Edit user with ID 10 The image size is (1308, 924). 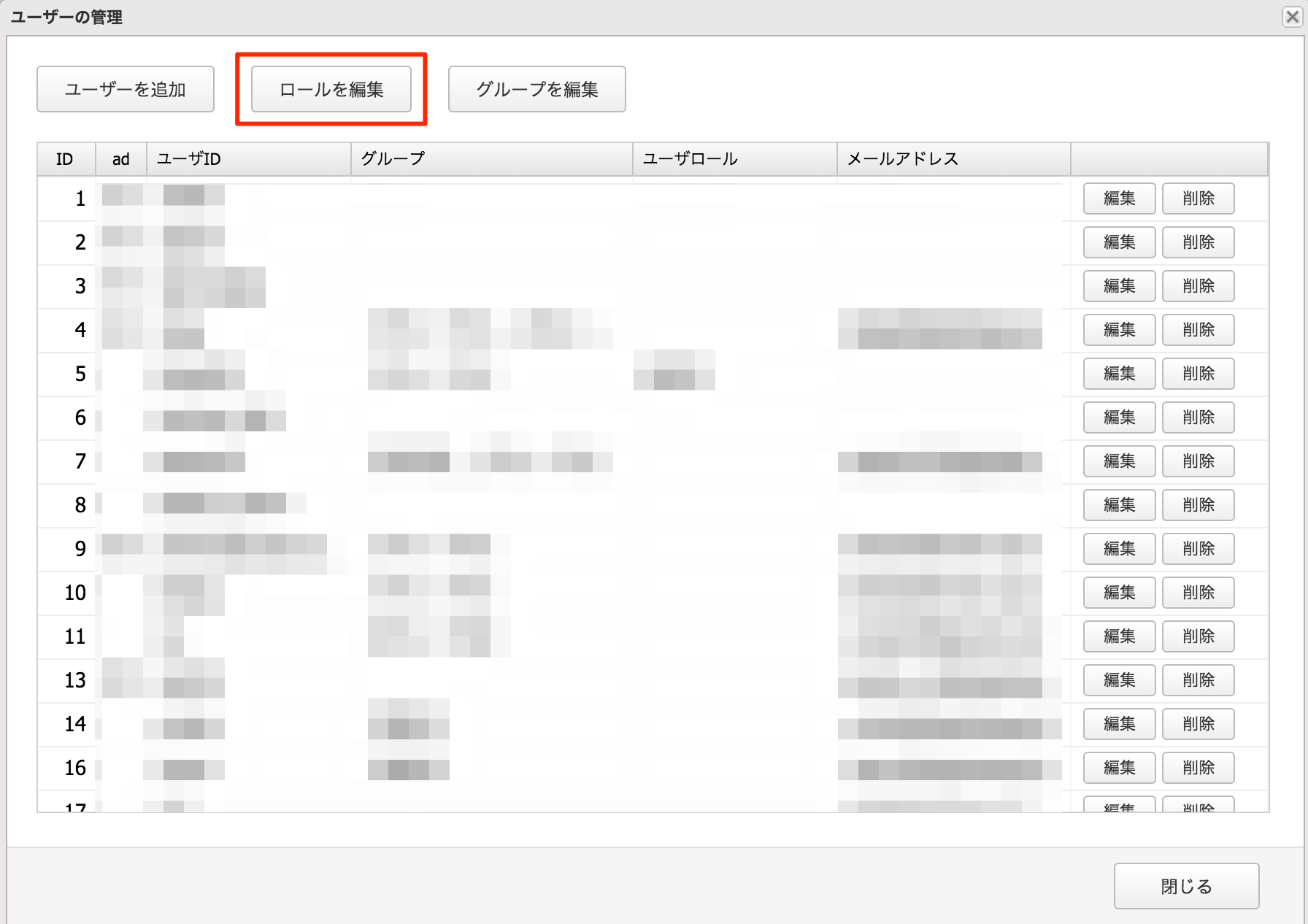click(1120, 593)
